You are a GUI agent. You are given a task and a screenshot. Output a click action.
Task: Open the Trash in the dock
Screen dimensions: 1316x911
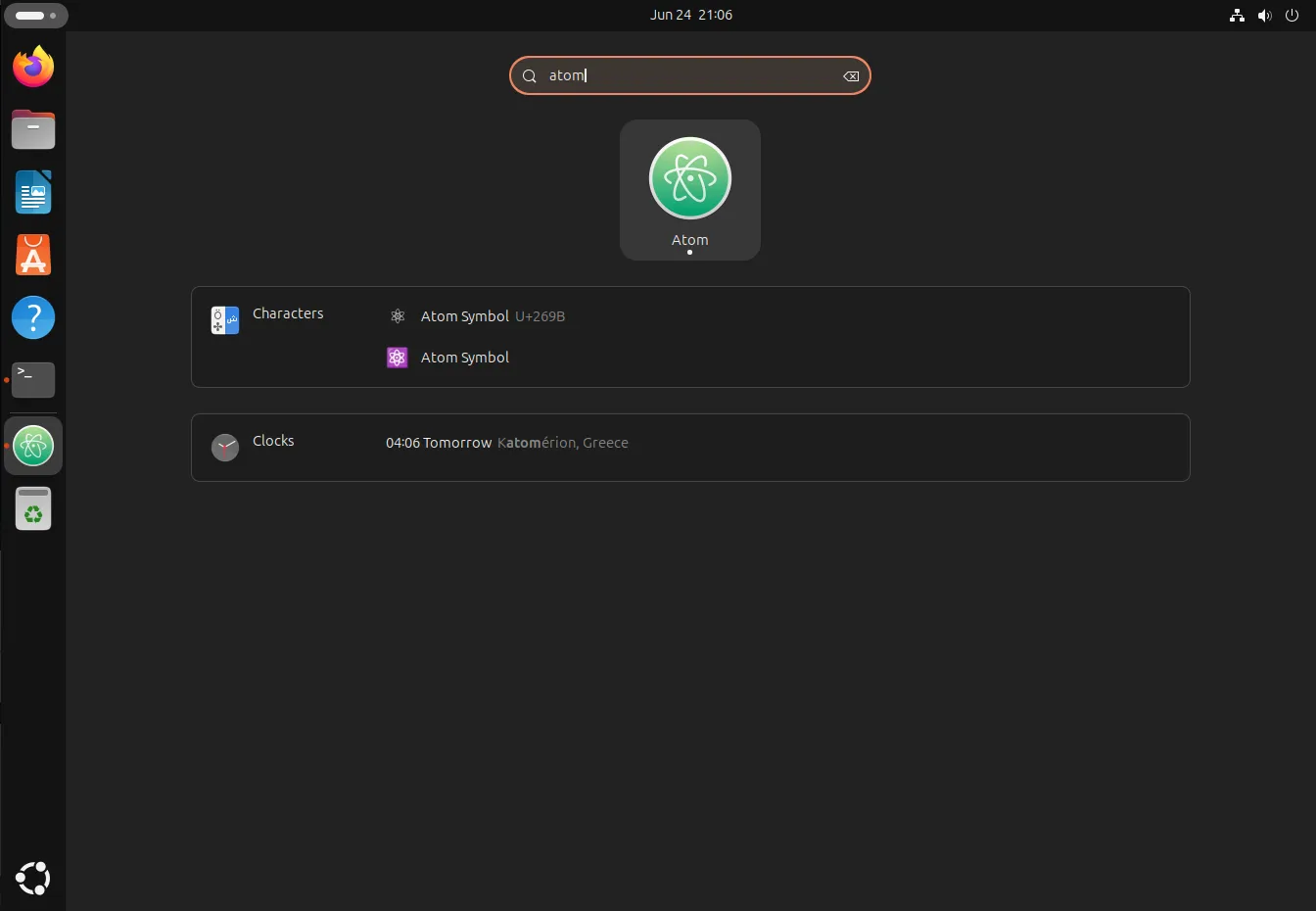33,509
